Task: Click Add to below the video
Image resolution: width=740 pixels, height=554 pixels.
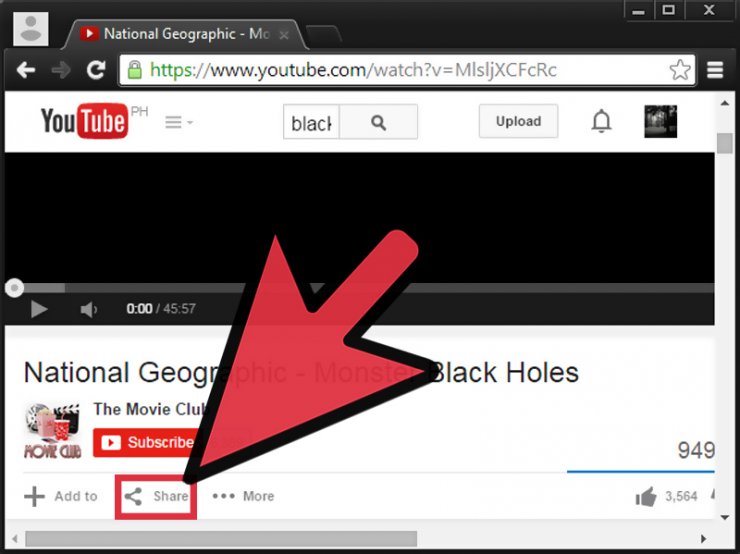Action: [x=61, y=496]
